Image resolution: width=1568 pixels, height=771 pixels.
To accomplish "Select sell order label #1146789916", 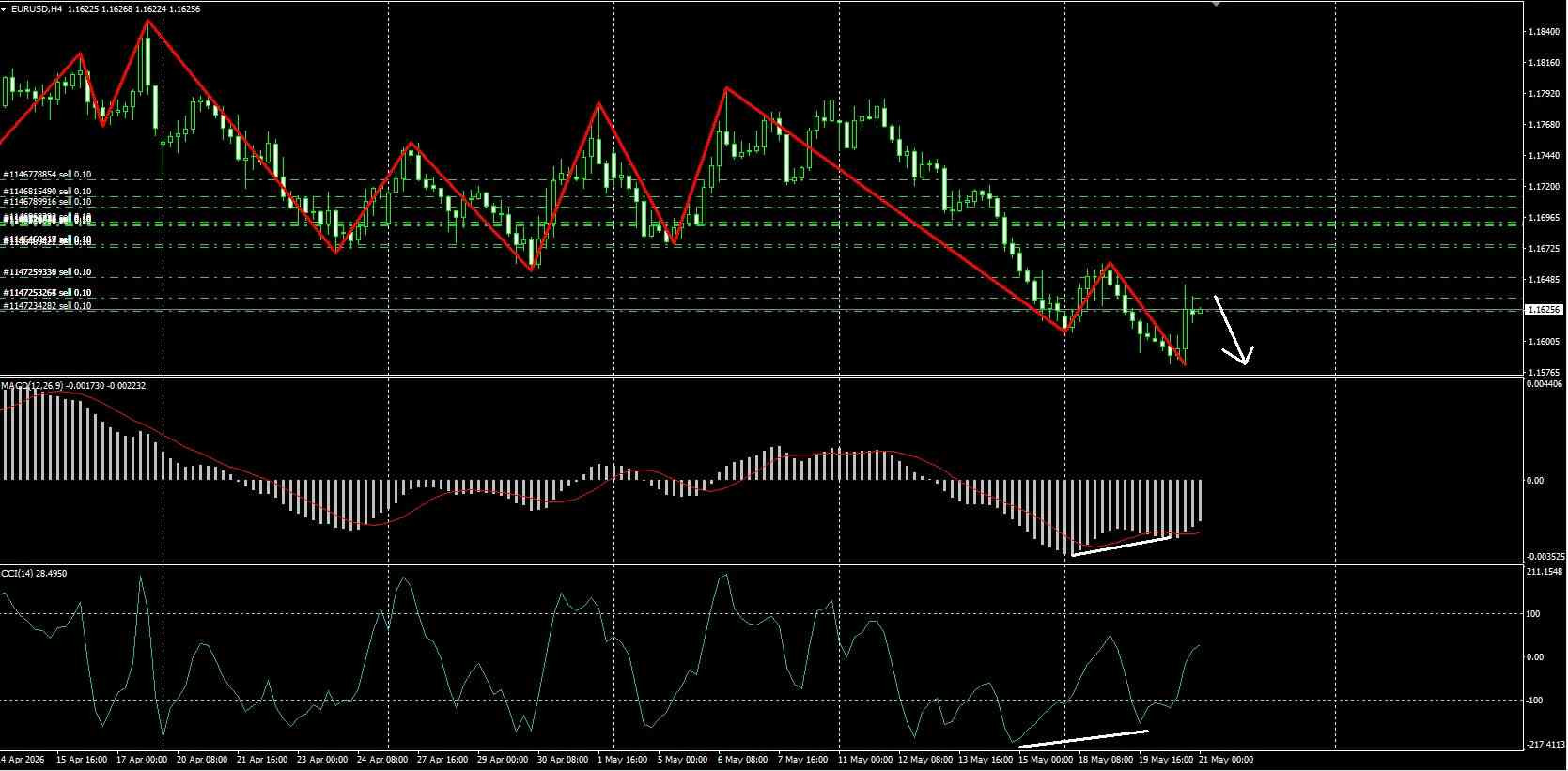I will (x=47, y=202).
